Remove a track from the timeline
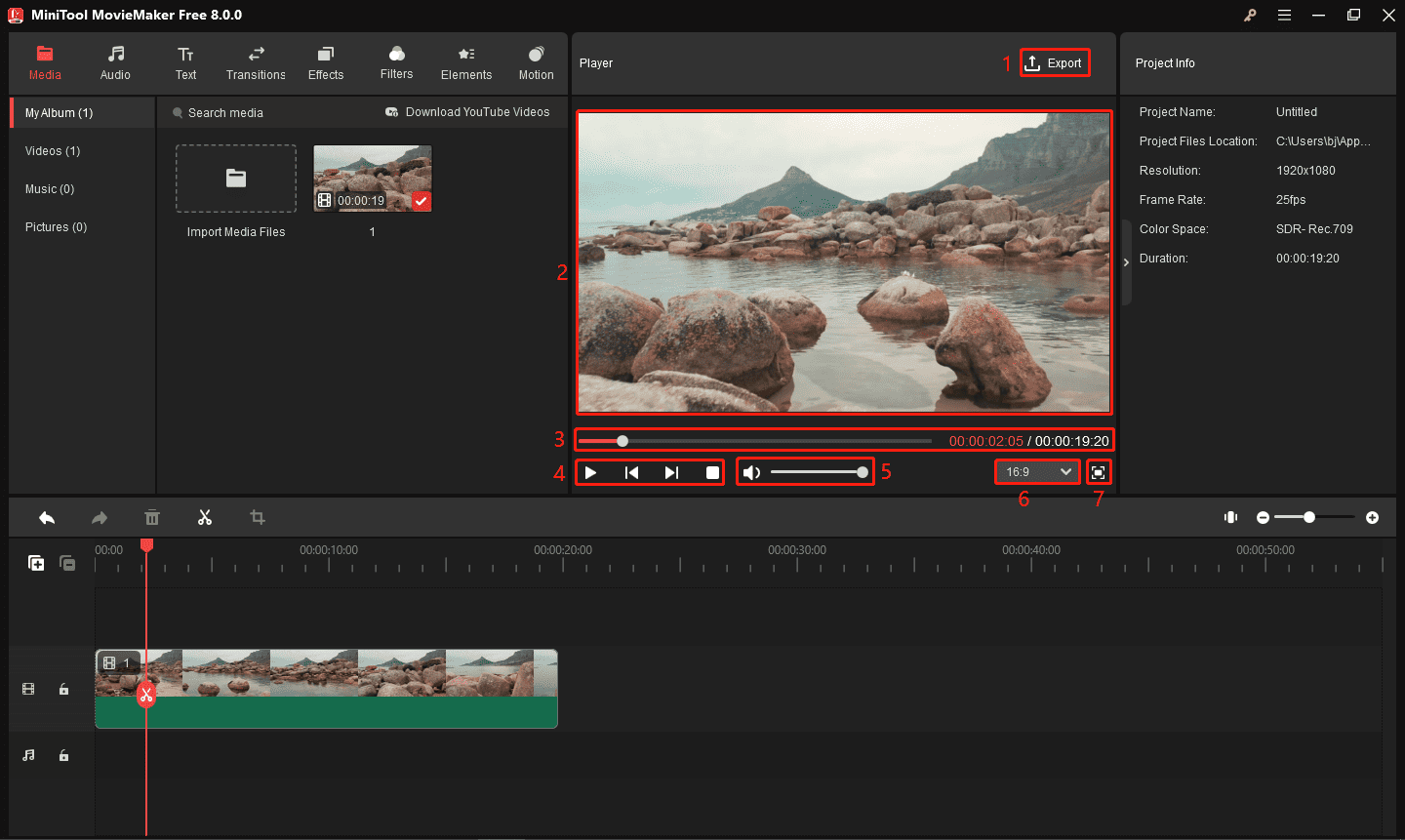The image size is (1405, 840). coord(67,563)
